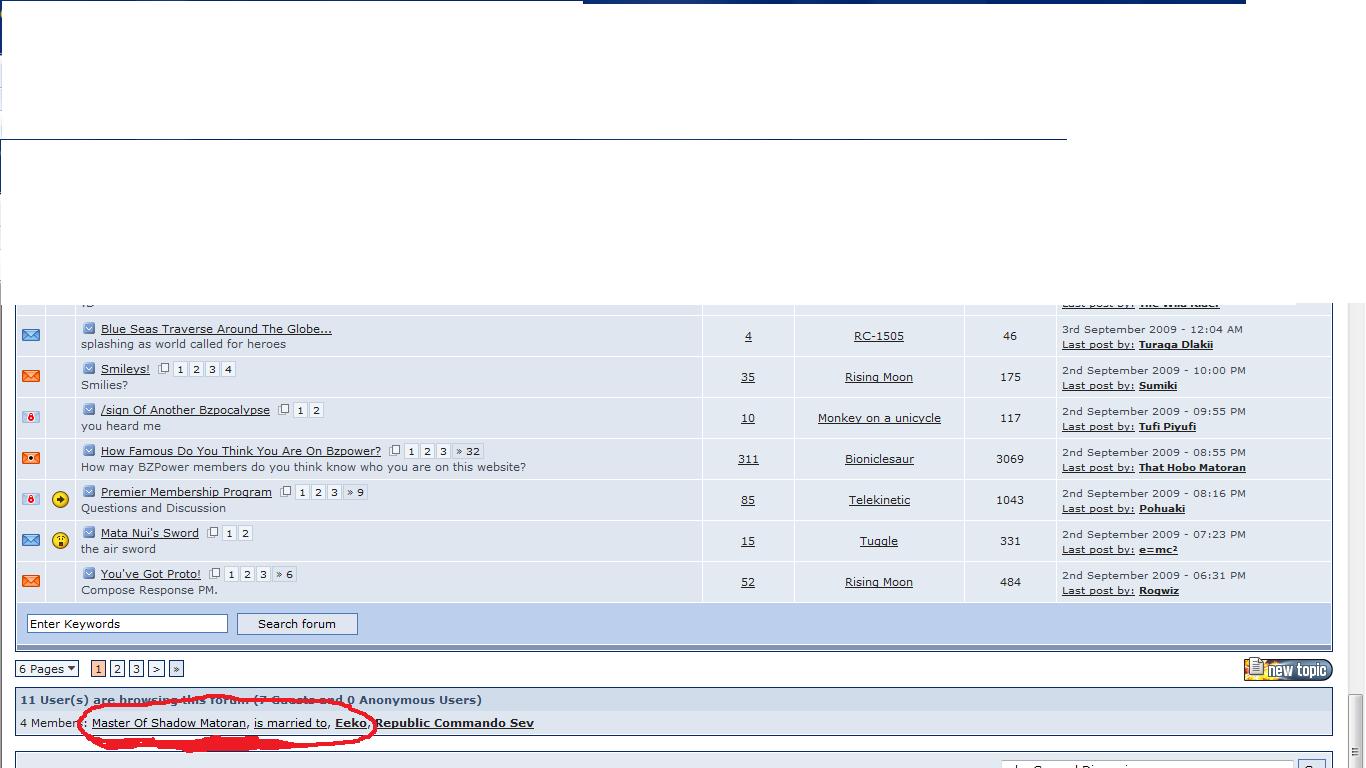Click the multi-page icon beside Premier Membership Program
The image size is (1366, 768).
pos(286,492)
